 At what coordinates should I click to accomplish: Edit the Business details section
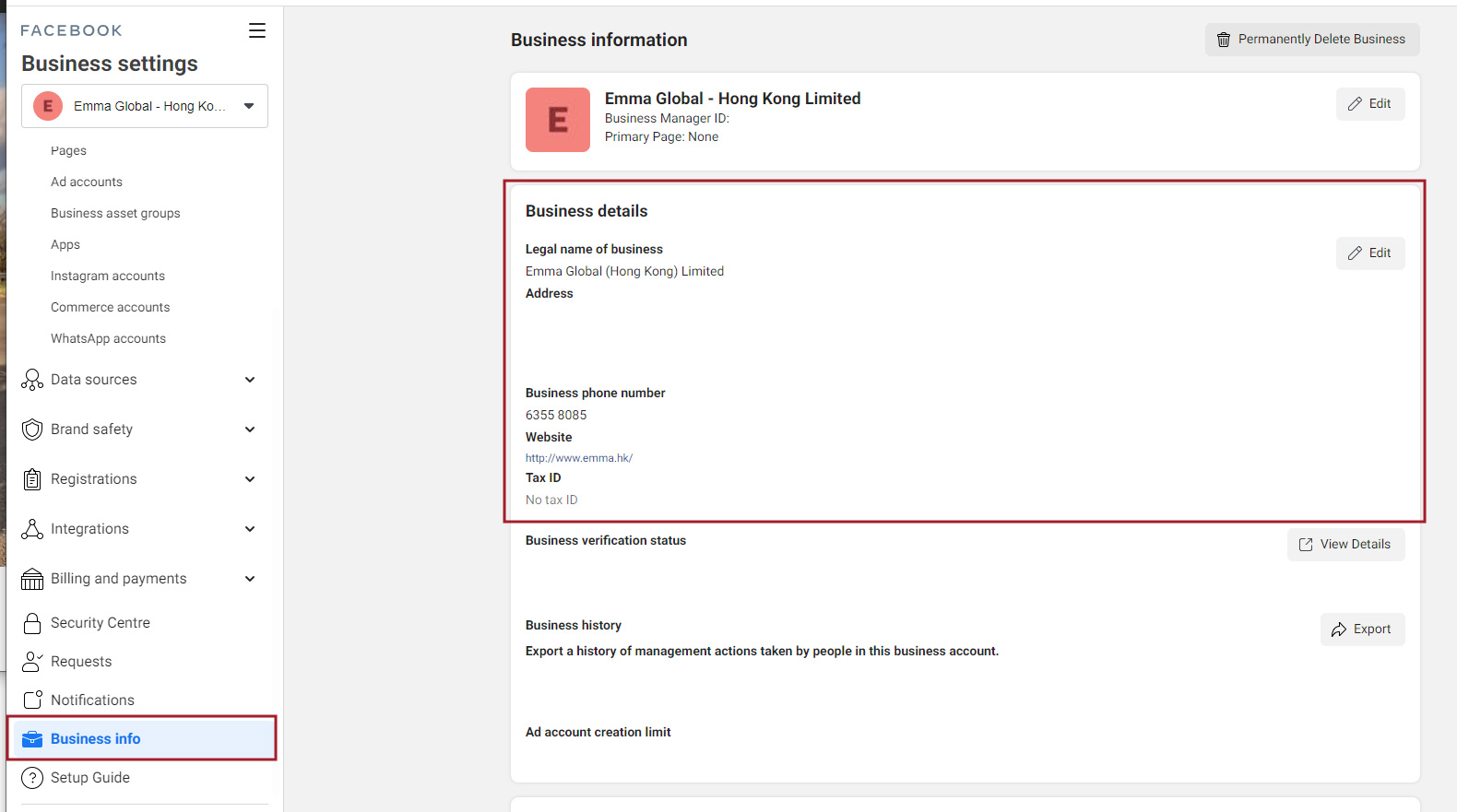pyautogui.click(x=1370, y=253)
